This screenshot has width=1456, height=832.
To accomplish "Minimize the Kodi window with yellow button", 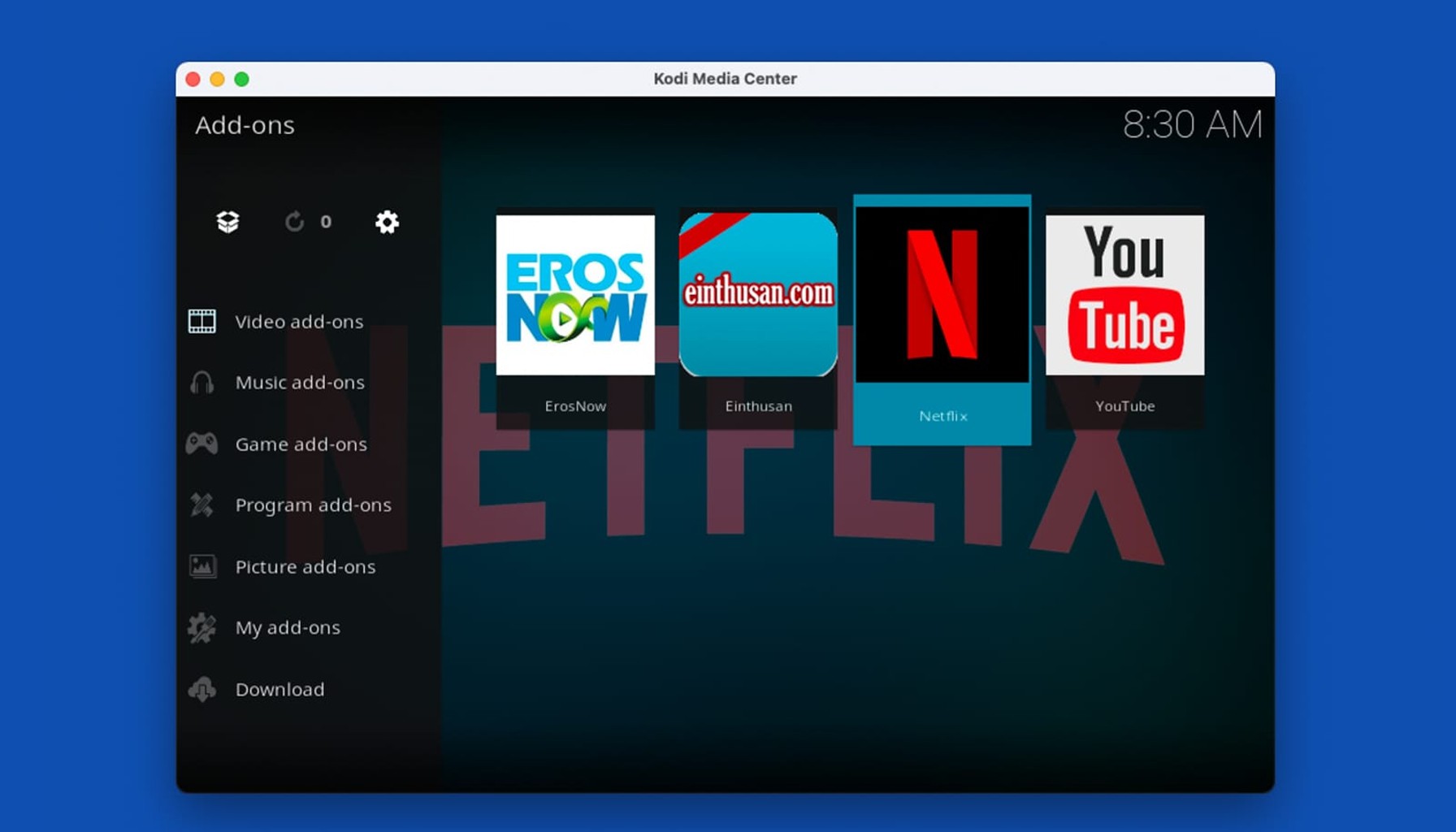I will [x=217, y=79].
